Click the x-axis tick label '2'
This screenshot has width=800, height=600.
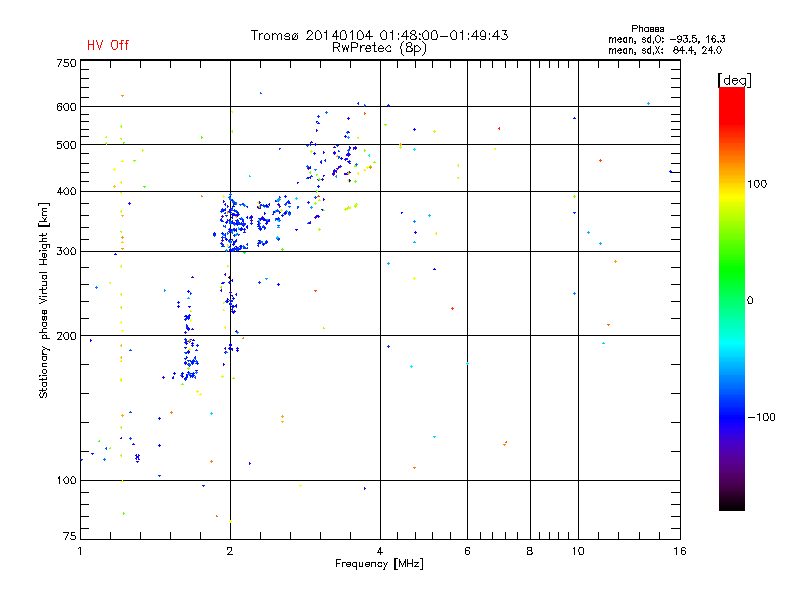pos(230,551)
